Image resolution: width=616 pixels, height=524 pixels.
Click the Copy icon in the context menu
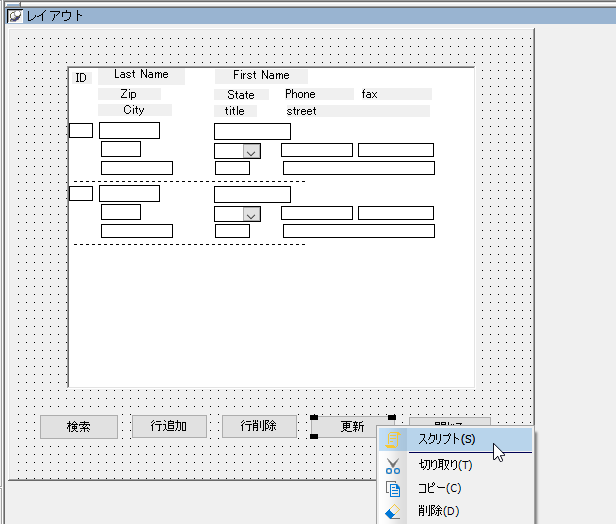pos(393,489)
